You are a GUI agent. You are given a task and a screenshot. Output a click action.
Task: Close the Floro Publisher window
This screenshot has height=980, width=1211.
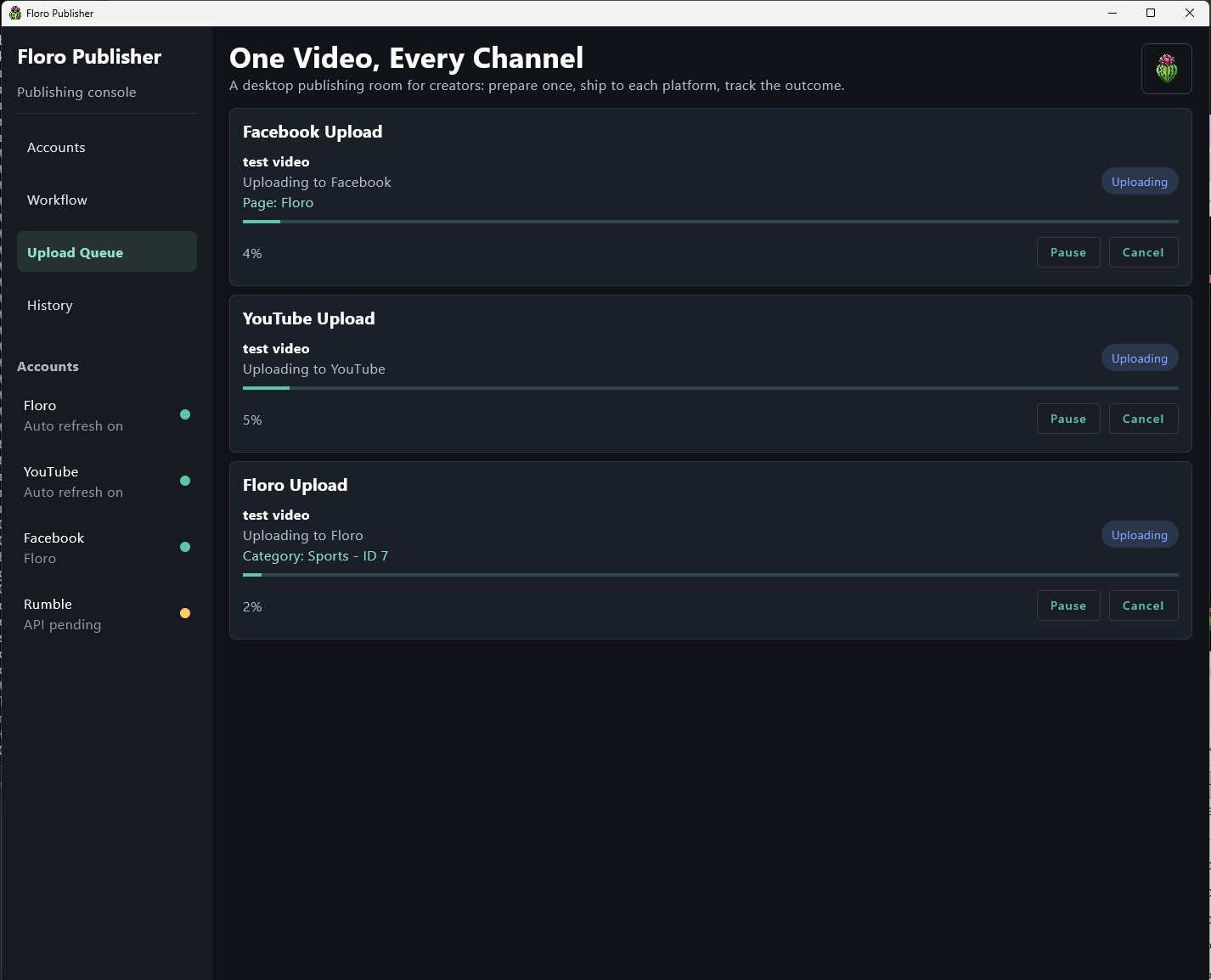[1190, 13]
